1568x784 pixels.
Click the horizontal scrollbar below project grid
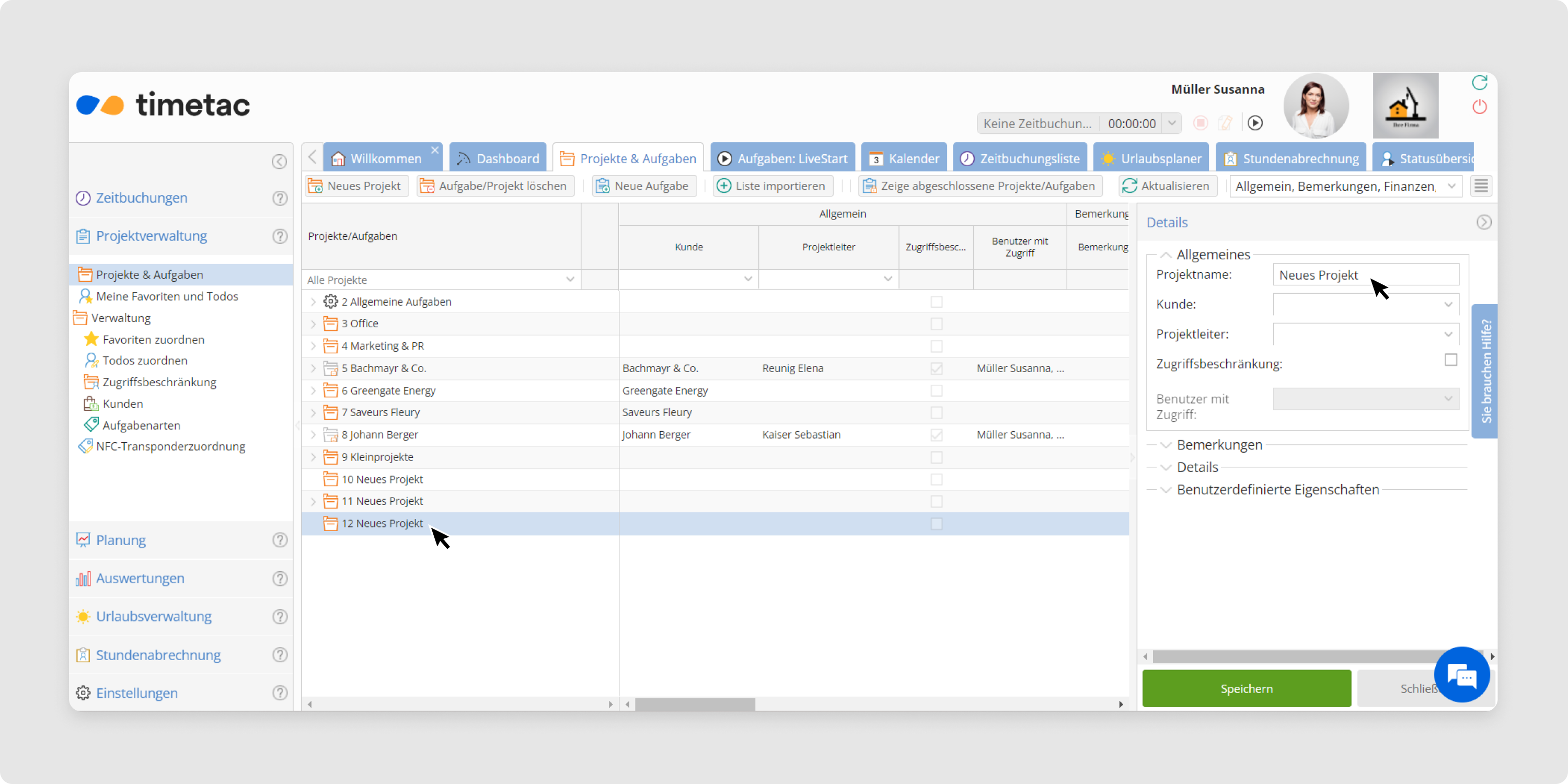(695, 704)
